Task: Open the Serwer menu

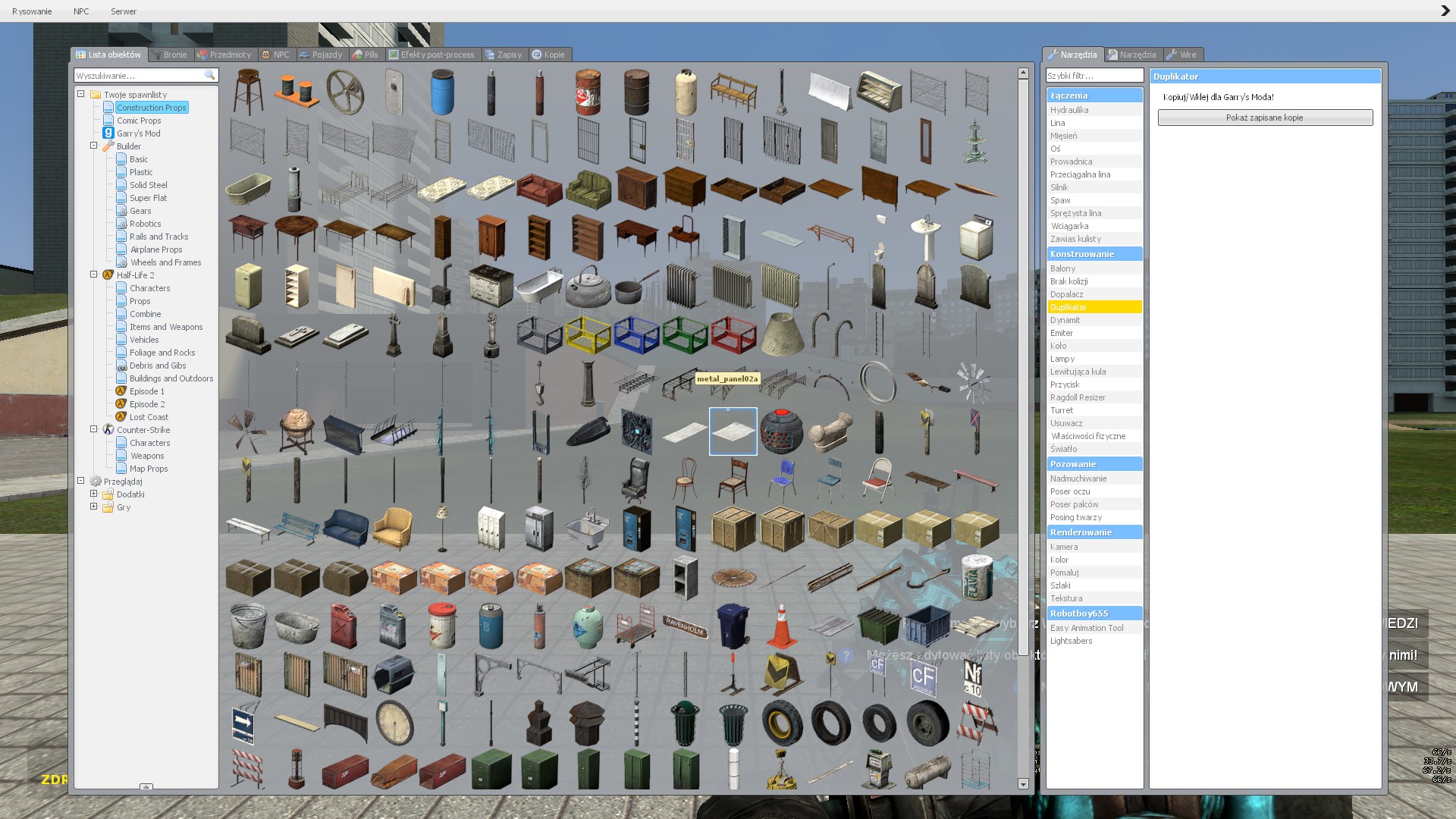Action: point(124,11)
